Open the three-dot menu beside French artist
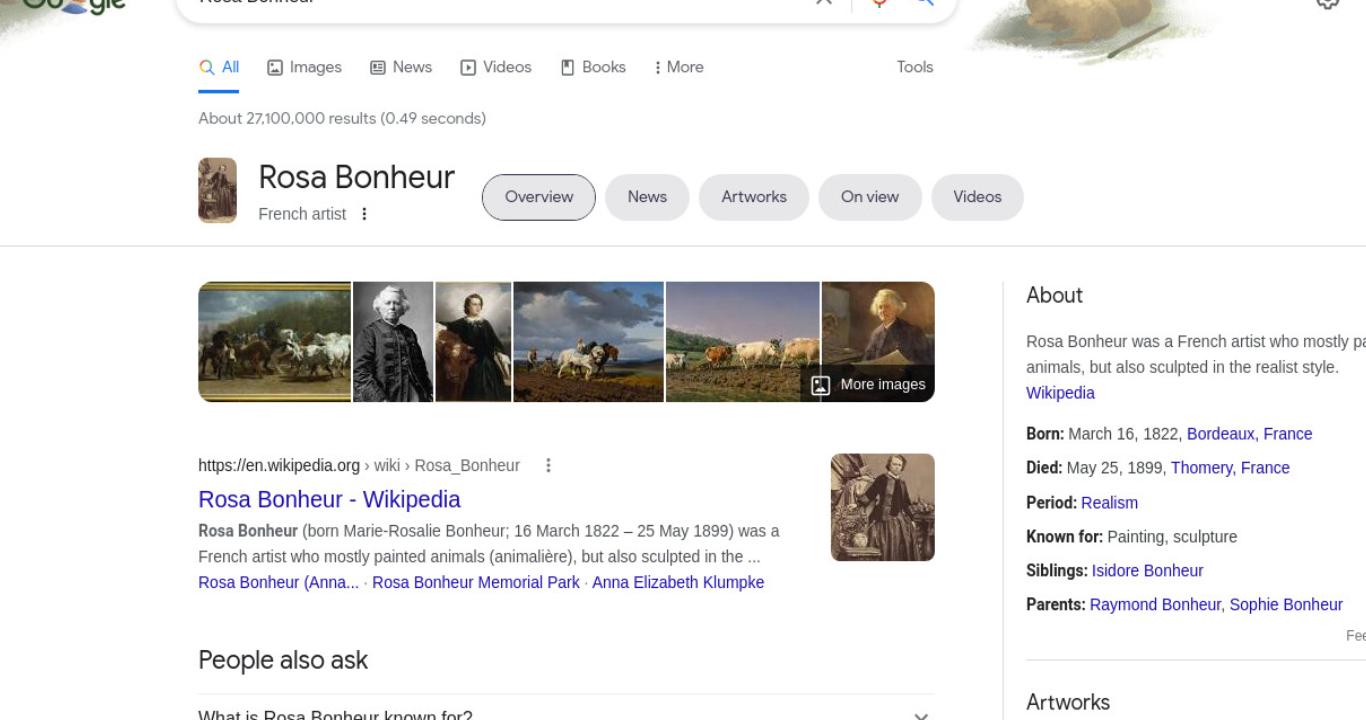 [x=364, y=214]
